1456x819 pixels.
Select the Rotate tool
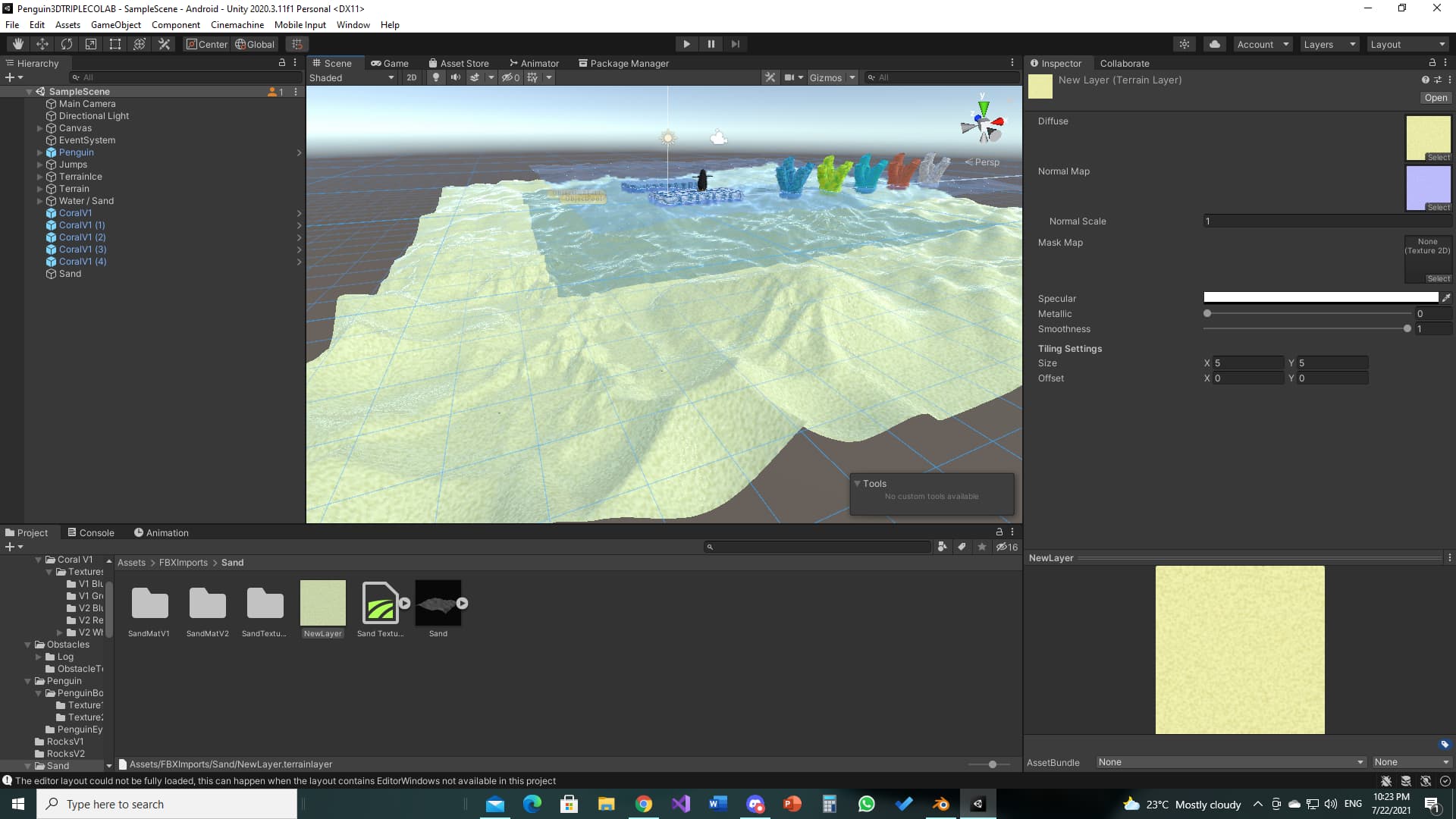coord(67,43)
